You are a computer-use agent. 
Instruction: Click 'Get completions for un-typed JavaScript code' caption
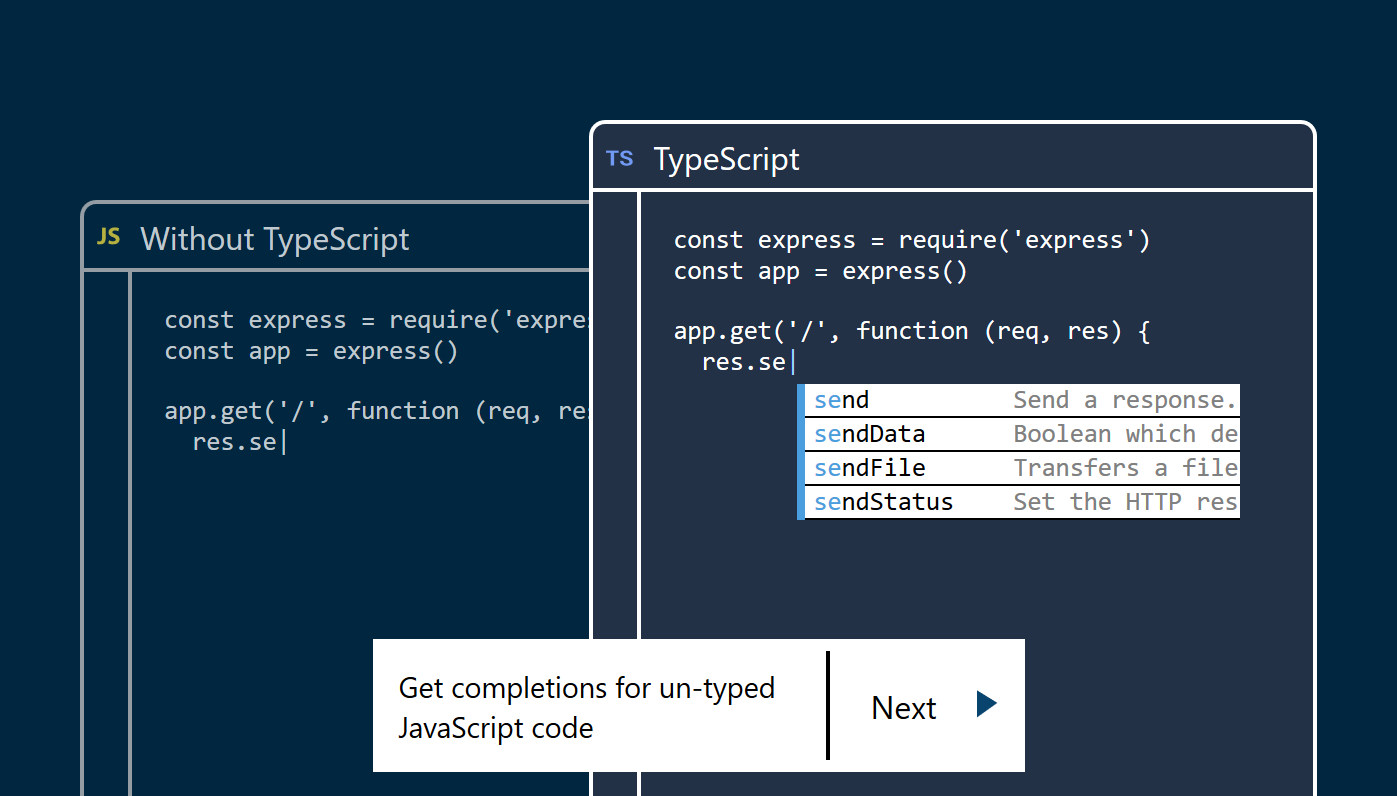587,707
